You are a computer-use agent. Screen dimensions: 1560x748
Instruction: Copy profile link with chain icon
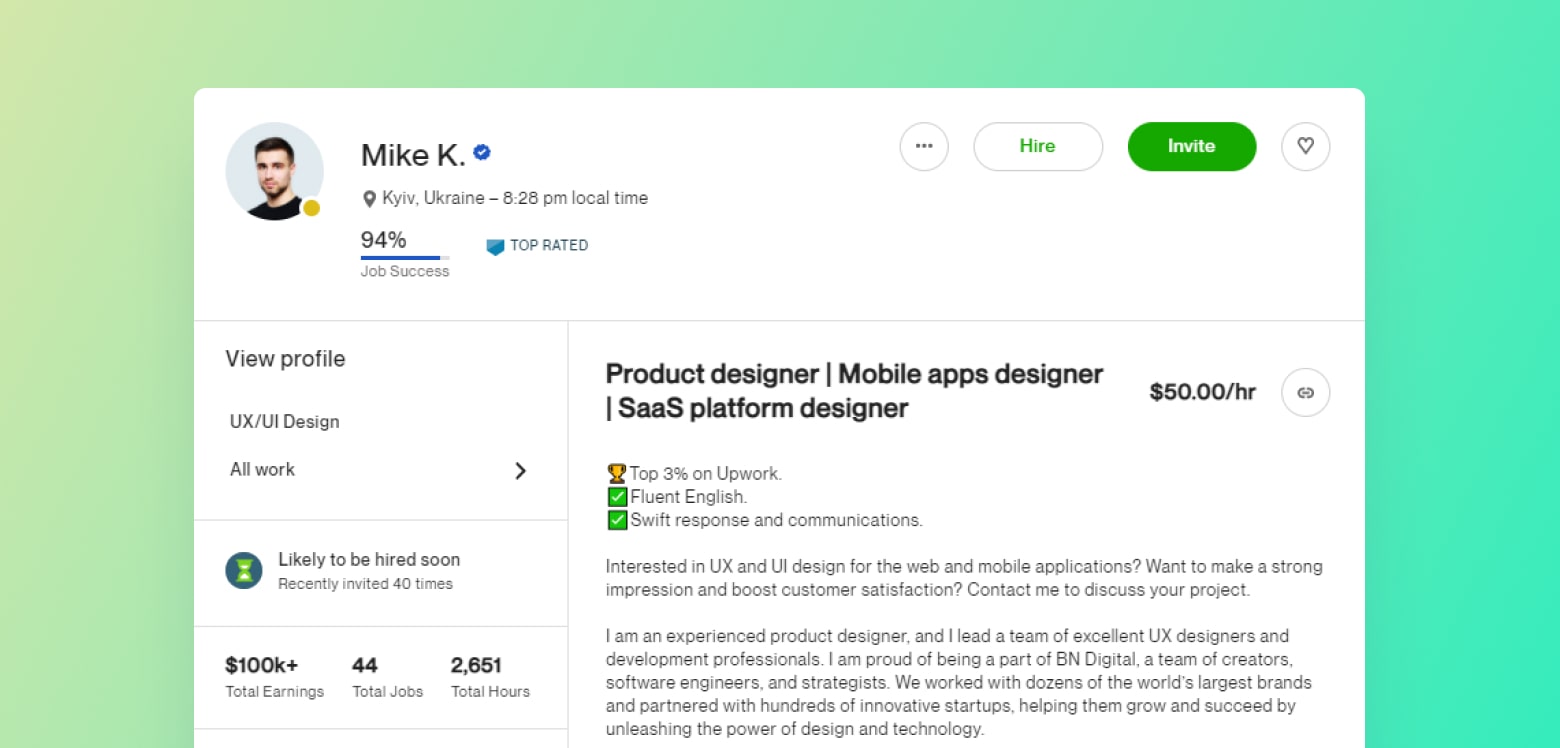pos(1306,392)
